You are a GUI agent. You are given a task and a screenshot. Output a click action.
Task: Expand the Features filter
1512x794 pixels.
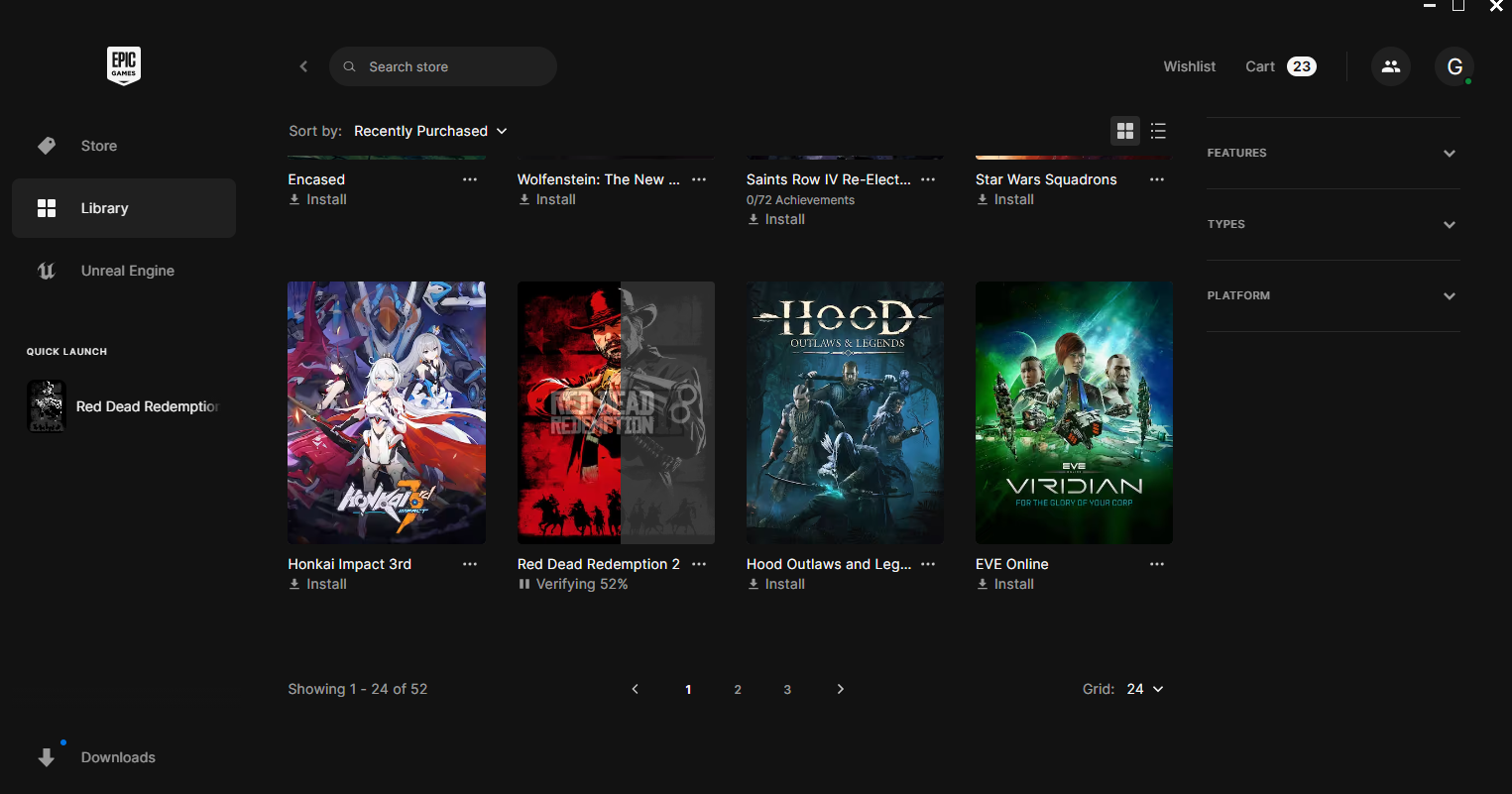click(1333, 153)
